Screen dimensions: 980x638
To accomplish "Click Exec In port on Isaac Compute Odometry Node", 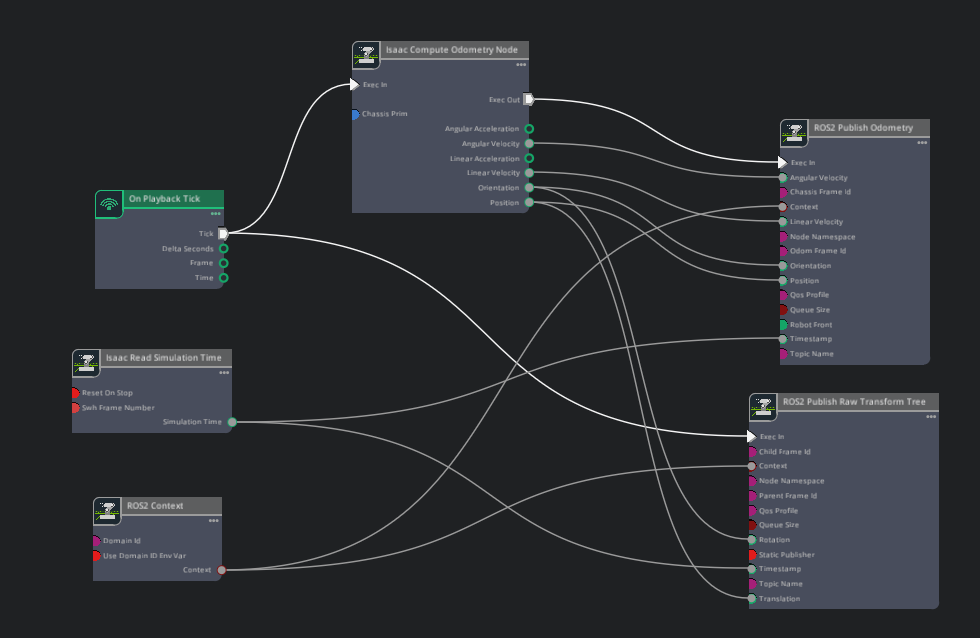I will click(x=354, y=84).
